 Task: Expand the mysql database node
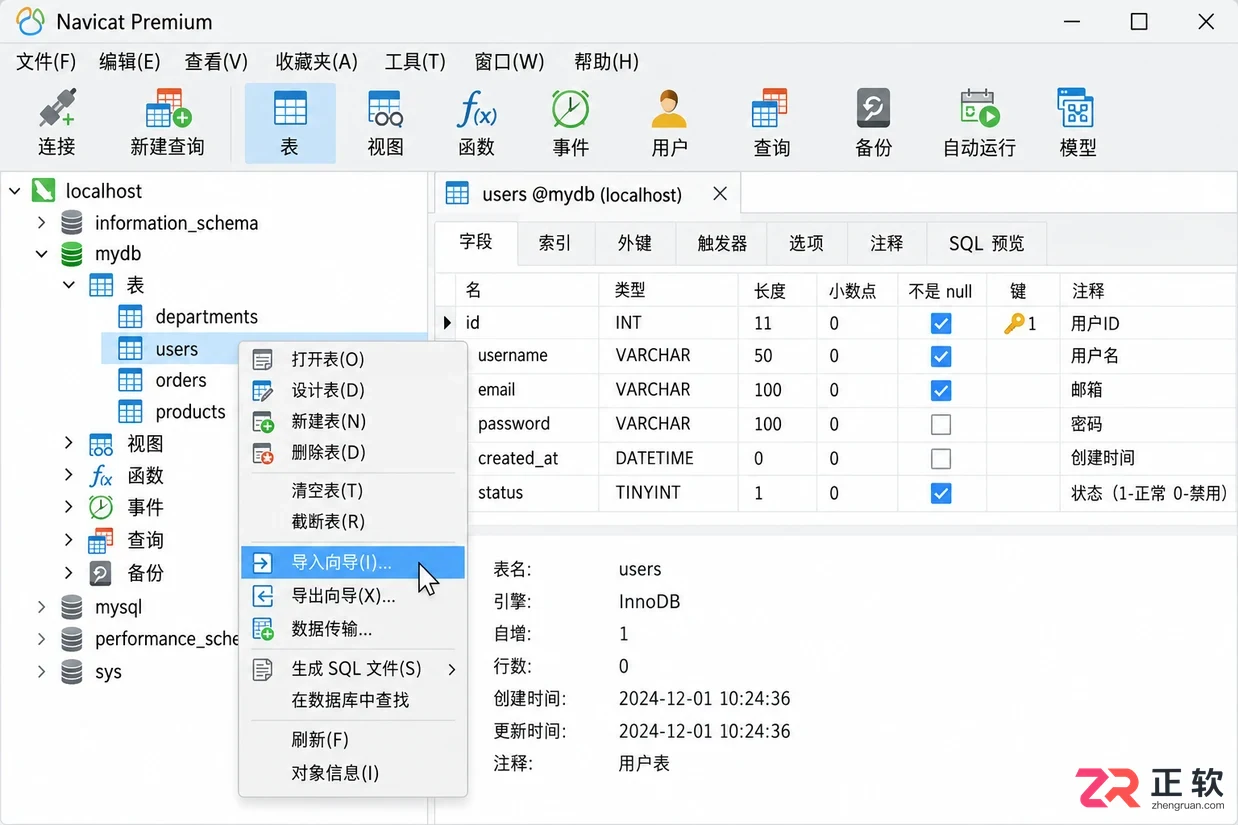(41, 607)
